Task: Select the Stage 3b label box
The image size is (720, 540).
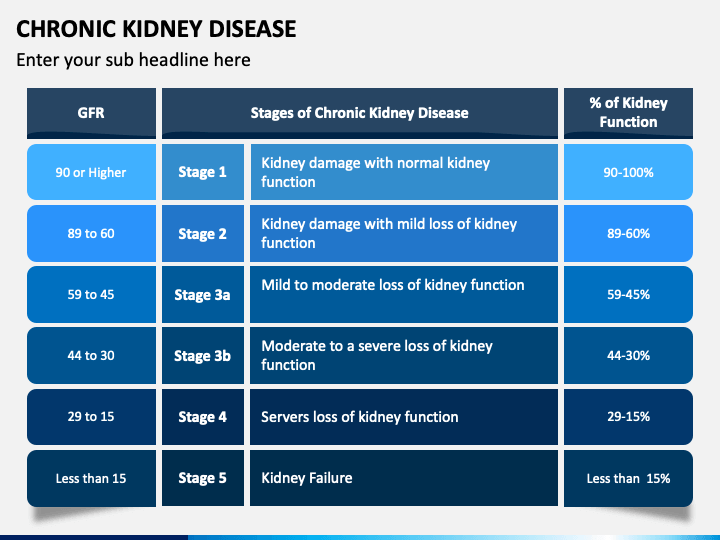Action: (x=202, y=355)
